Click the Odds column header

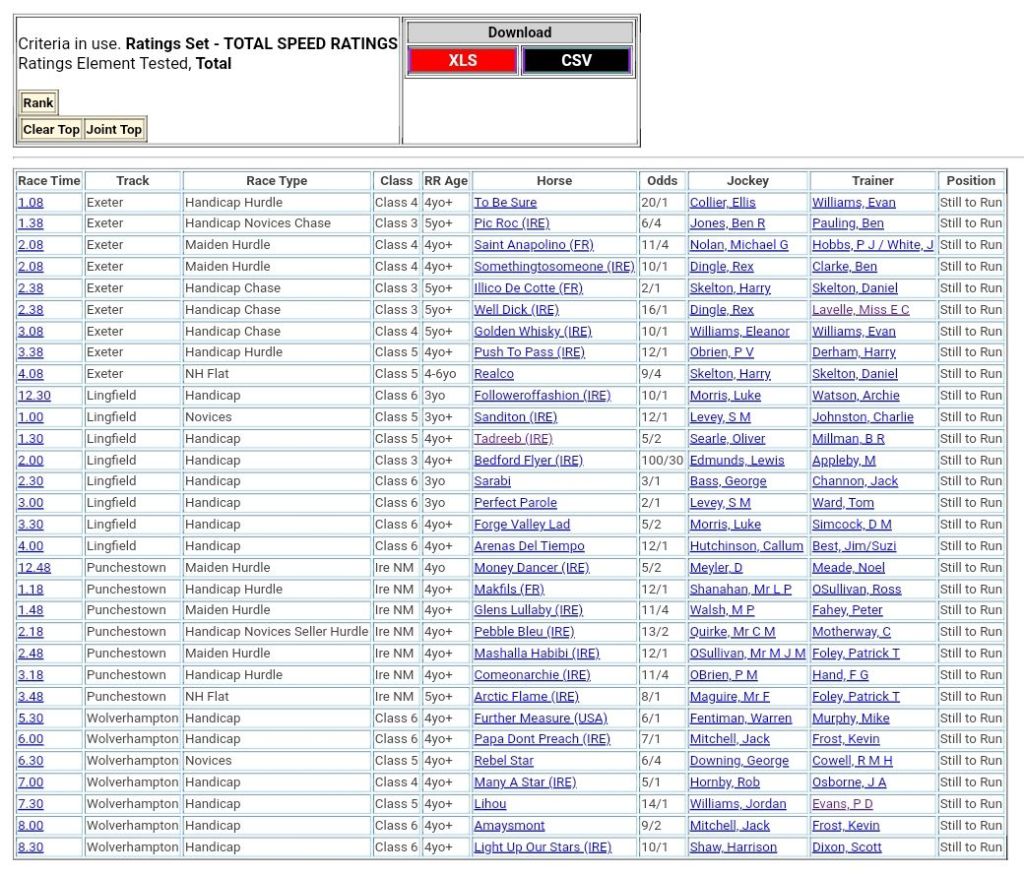coord(662,181)
